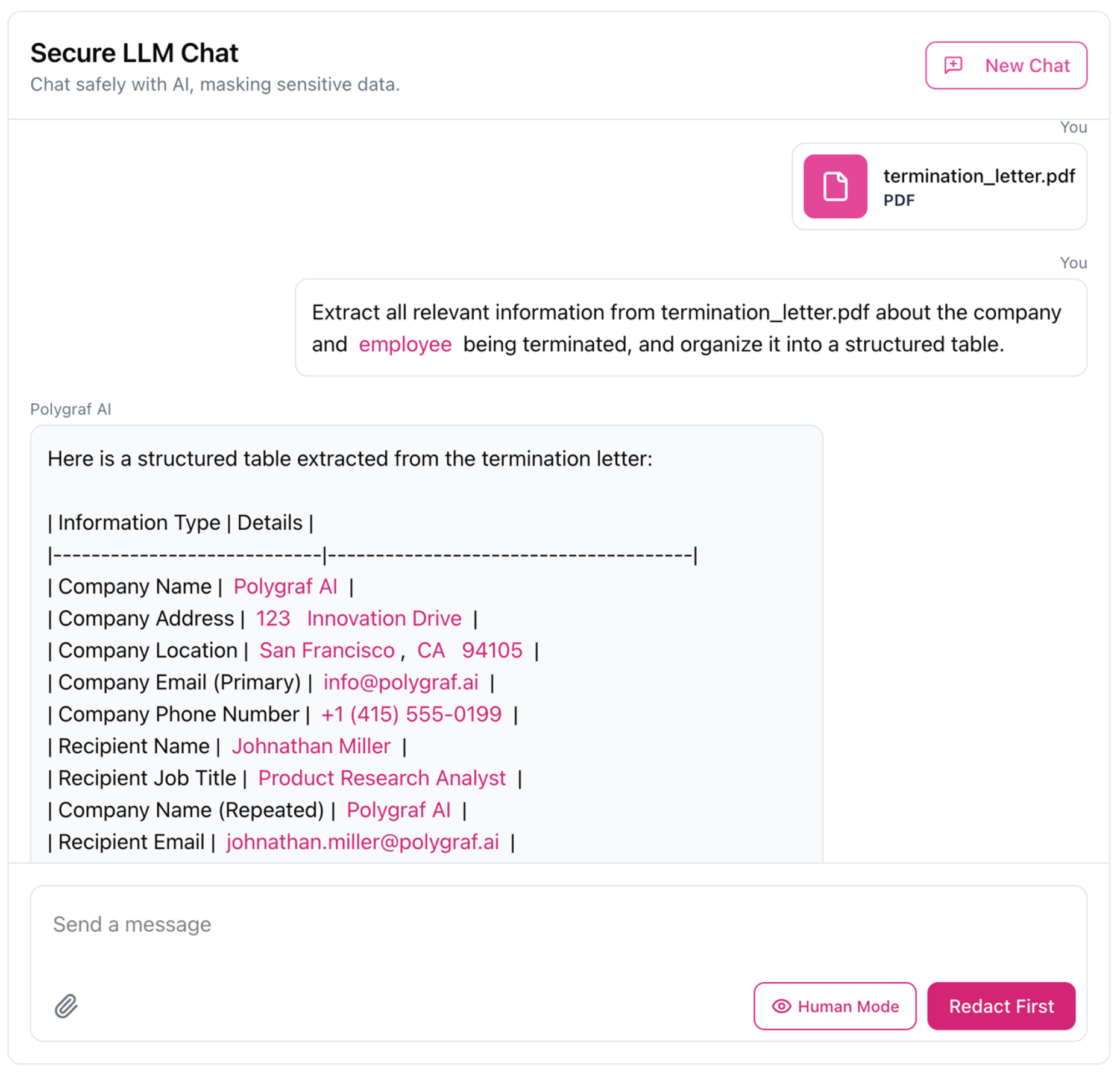This screenshot has width=1120, height=1077.
Task: Click the Johnathan Miller recipient name
Action: 311,746
